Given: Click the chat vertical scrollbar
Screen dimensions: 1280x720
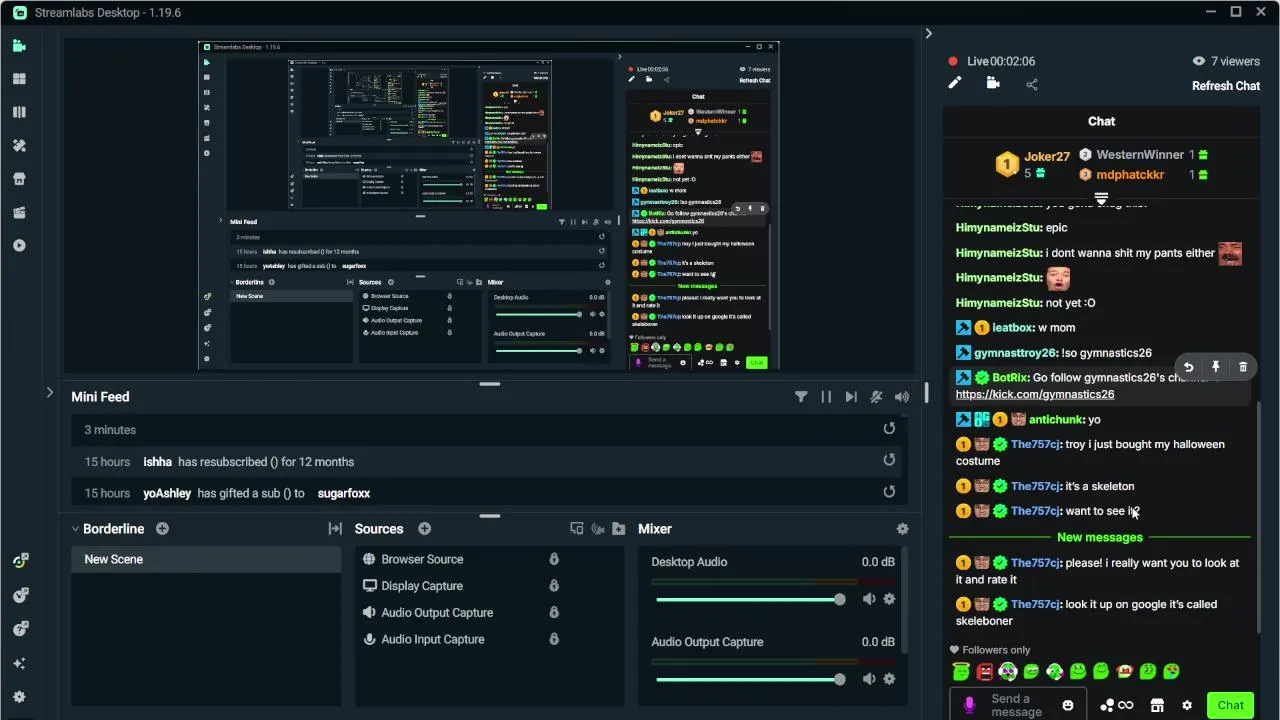Looking at the screenshot, I should pos(1258,516).
